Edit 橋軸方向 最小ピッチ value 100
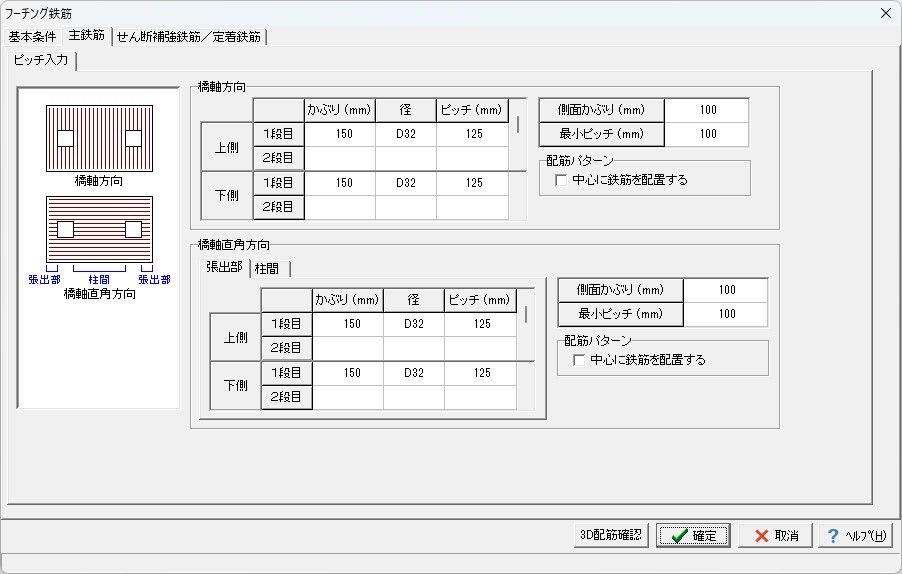The height and width of the screenshot is (574, 902). pyautogui.click(x=707, y=134)
